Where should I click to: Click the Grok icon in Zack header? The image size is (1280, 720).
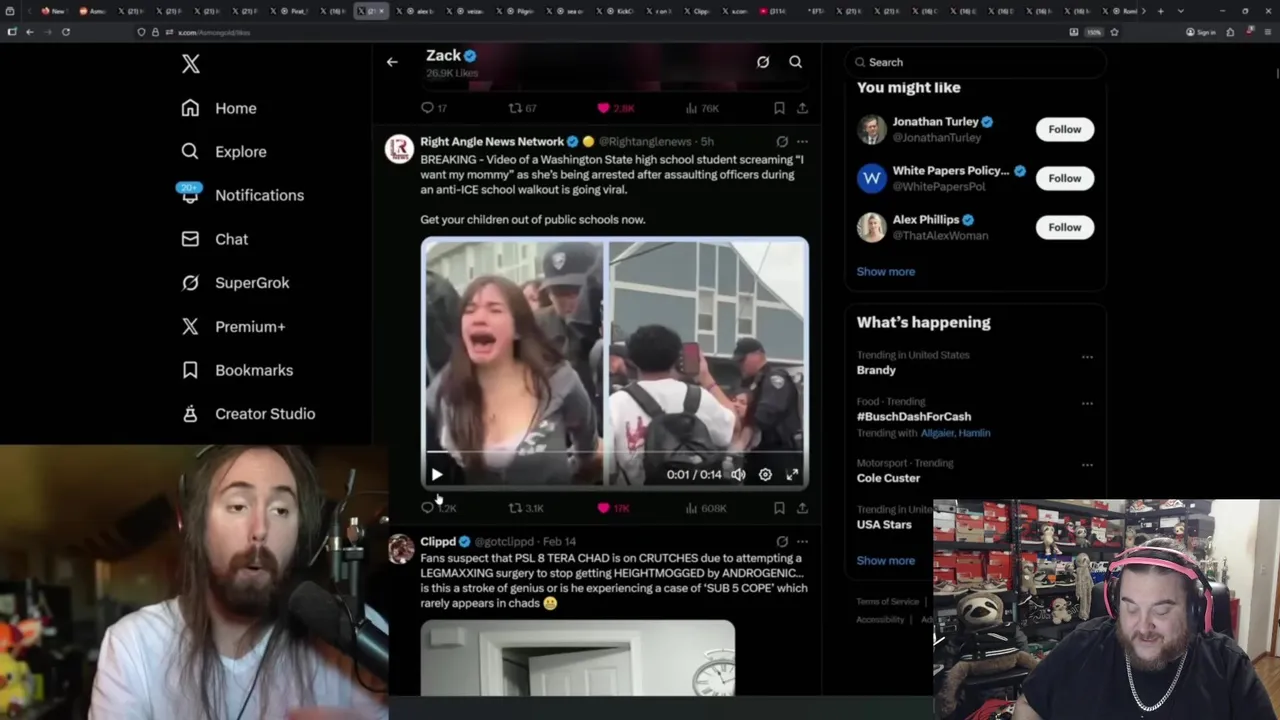point(763,62)
